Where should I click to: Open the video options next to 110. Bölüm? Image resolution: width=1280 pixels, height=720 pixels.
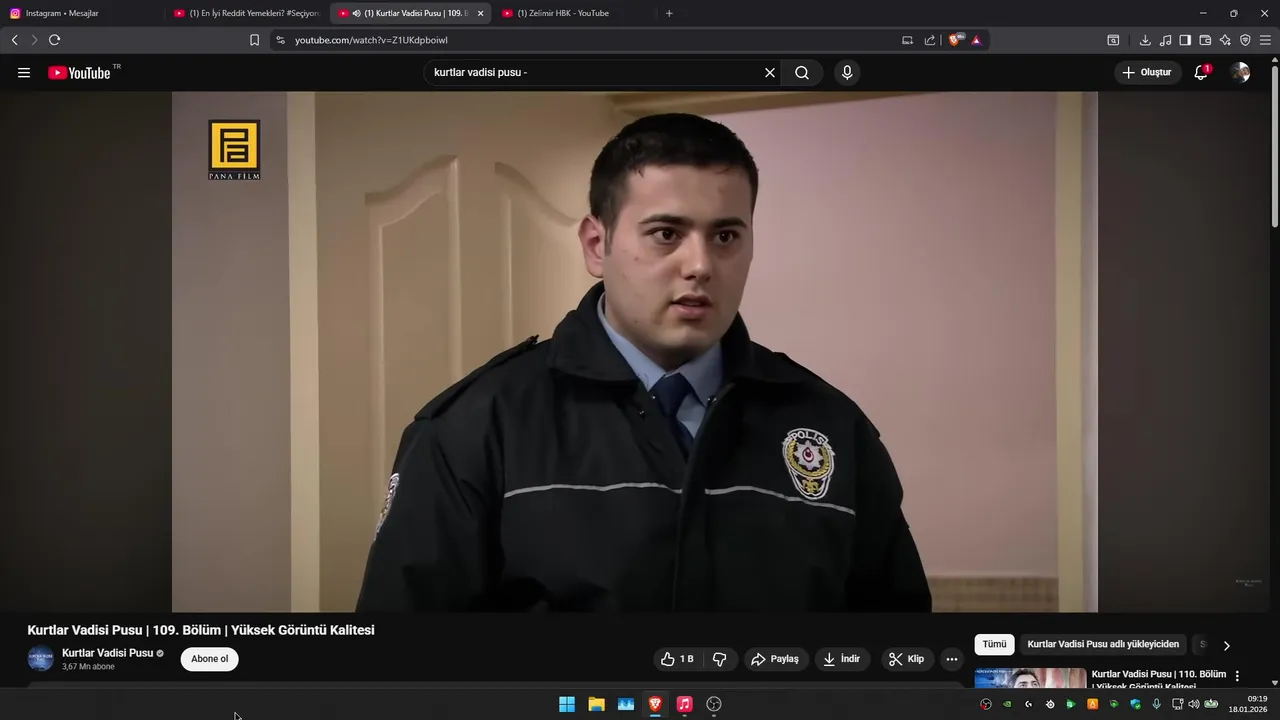coord(1237,676)
